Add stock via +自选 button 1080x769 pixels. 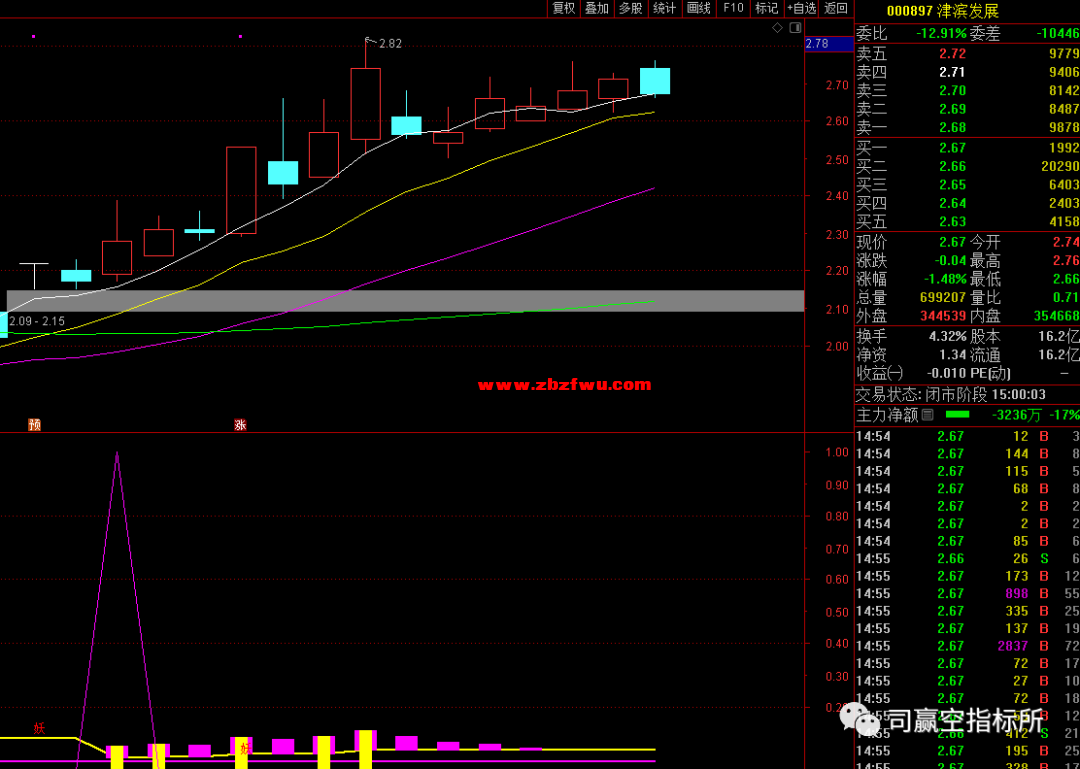pos(801,8)
